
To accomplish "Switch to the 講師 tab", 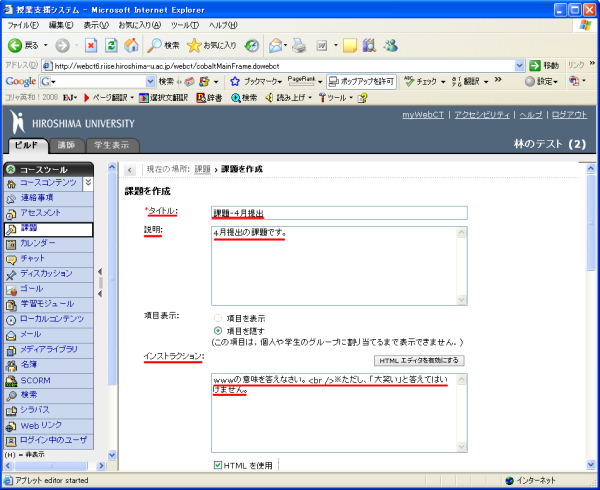I will click(x=66, y=145).
